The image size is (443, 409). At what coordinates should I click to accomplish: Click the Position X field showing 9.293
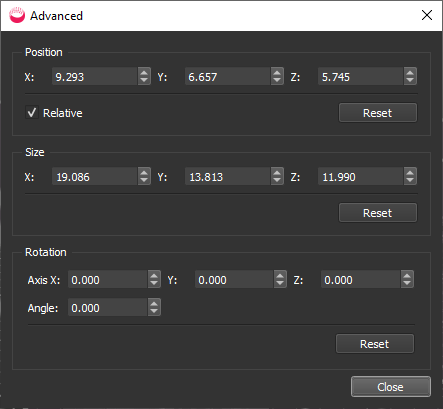(x=95, y=76)
